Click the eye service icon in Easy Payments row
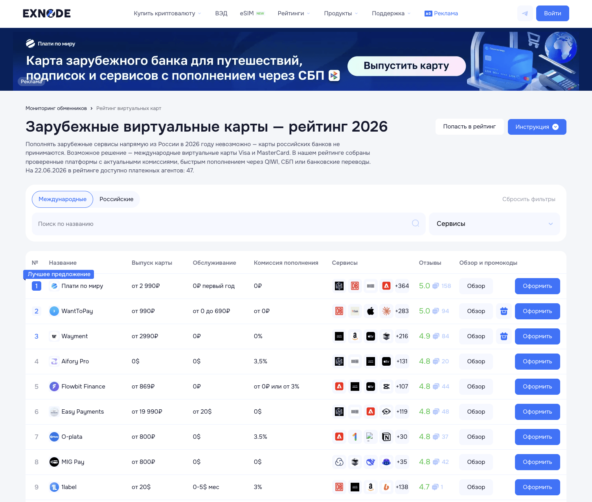 click(x=386, y=411)
